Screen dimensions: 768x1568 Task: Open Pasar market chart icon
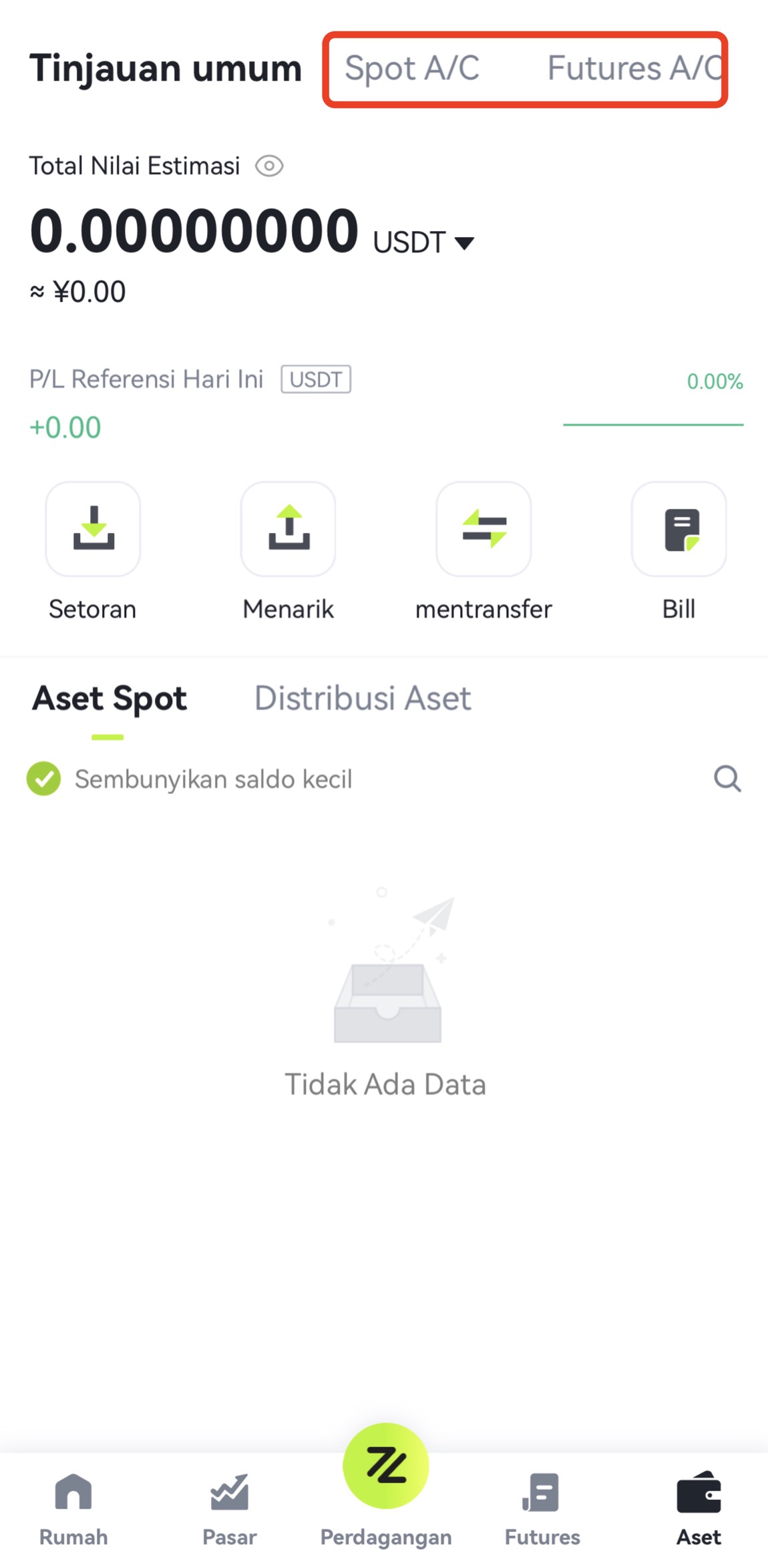pos(229,1491)
